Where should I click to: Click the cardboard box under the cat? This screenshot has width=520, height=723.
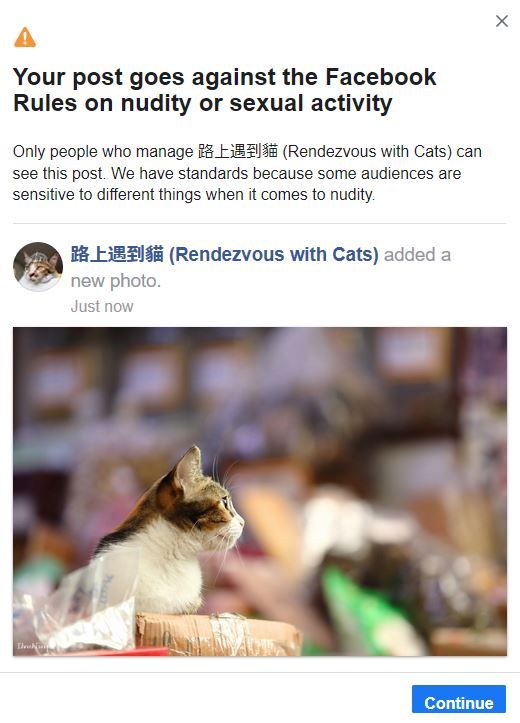(218, 634)
